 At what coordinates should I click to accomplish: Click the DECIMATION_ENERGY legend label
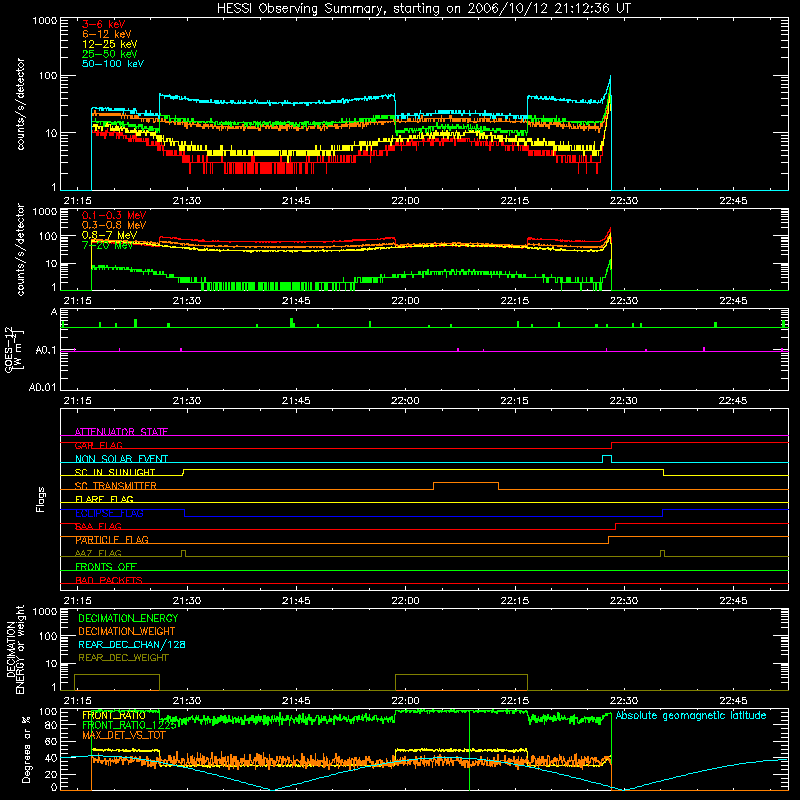(128, 618)
